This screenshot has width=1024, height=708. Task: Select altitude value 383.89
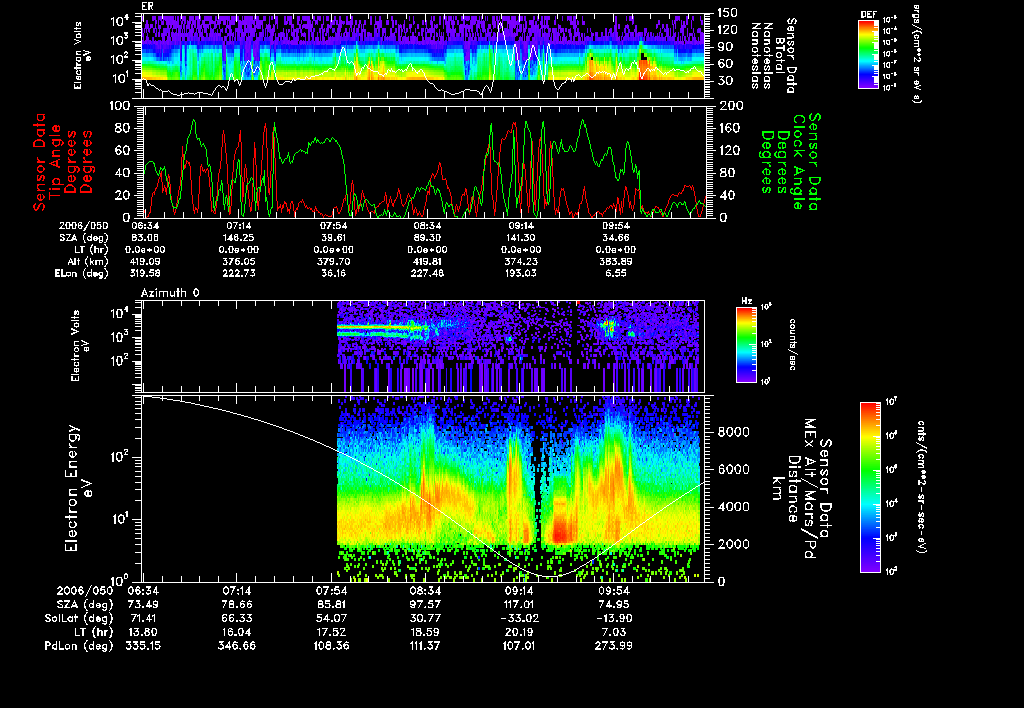(615, 261)
